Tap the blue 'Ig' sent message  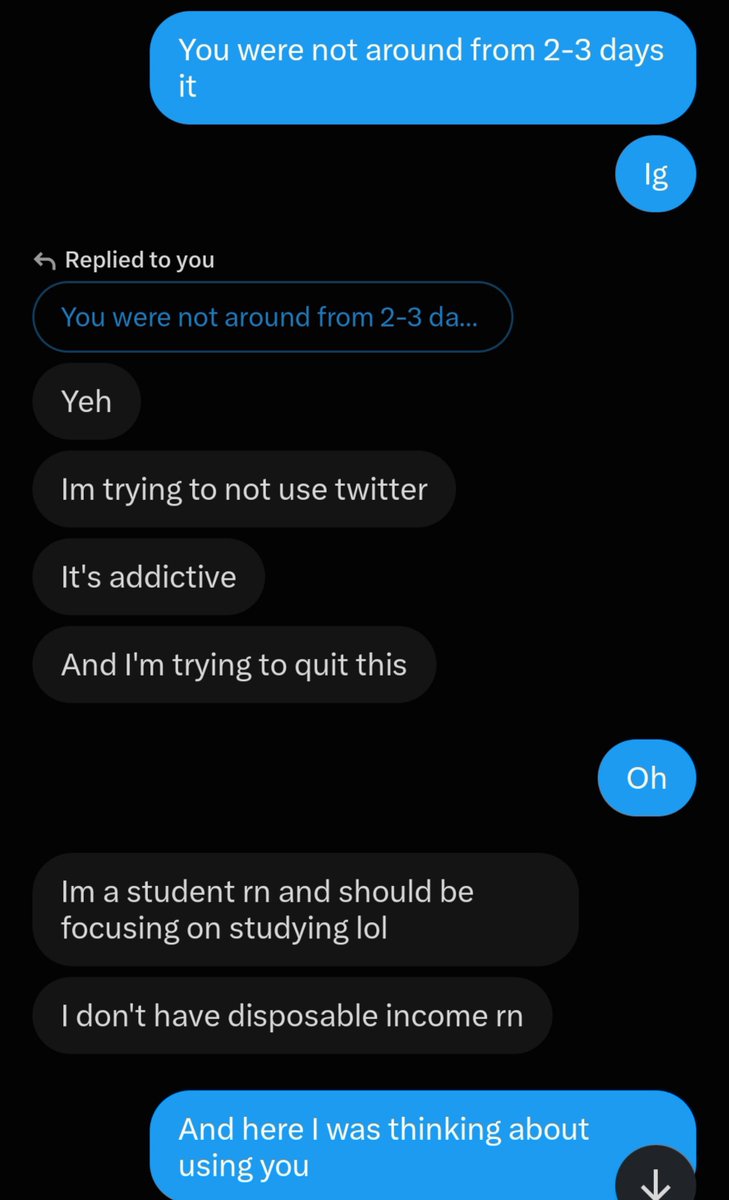tap(656, 175)
